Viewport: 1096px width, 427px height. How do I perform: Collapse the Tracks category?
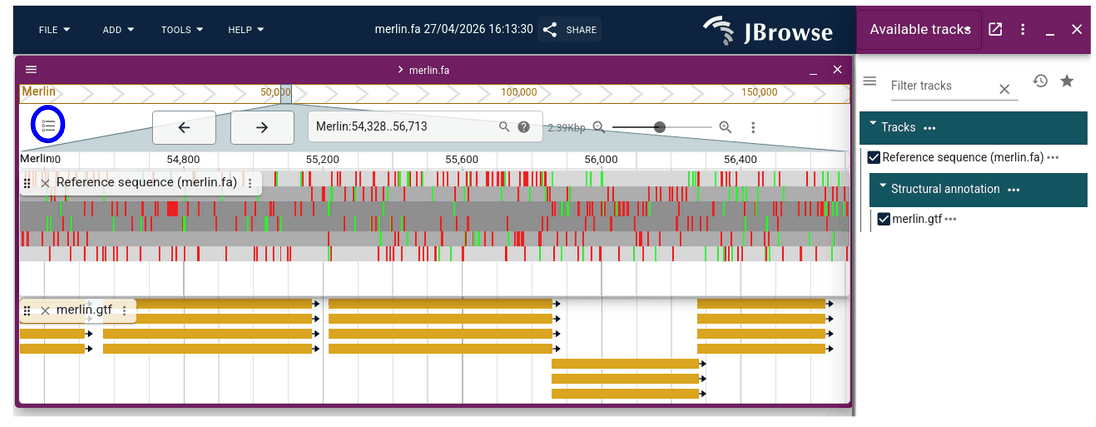pos(873,126)
